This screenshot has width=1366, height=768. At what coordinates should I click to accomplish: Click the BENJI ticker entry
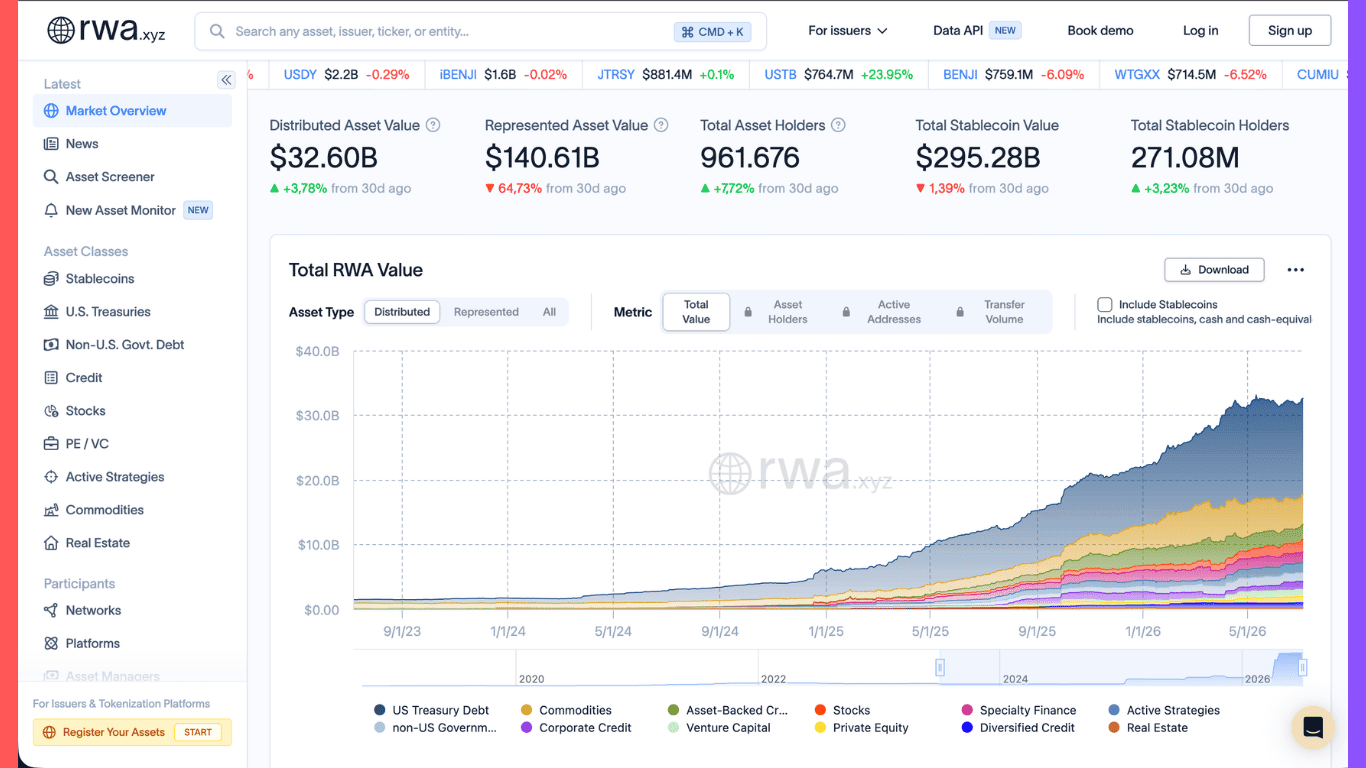1013,75
